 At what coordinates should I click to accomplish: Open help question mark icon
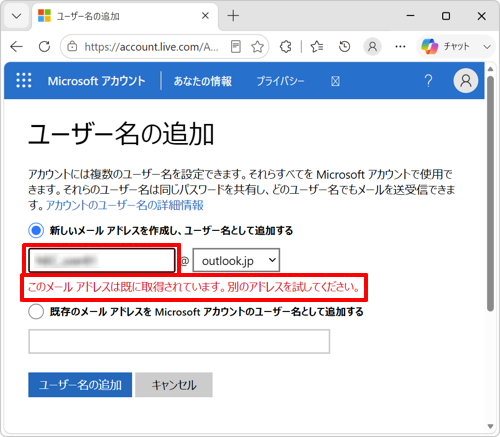click(428, 81)
